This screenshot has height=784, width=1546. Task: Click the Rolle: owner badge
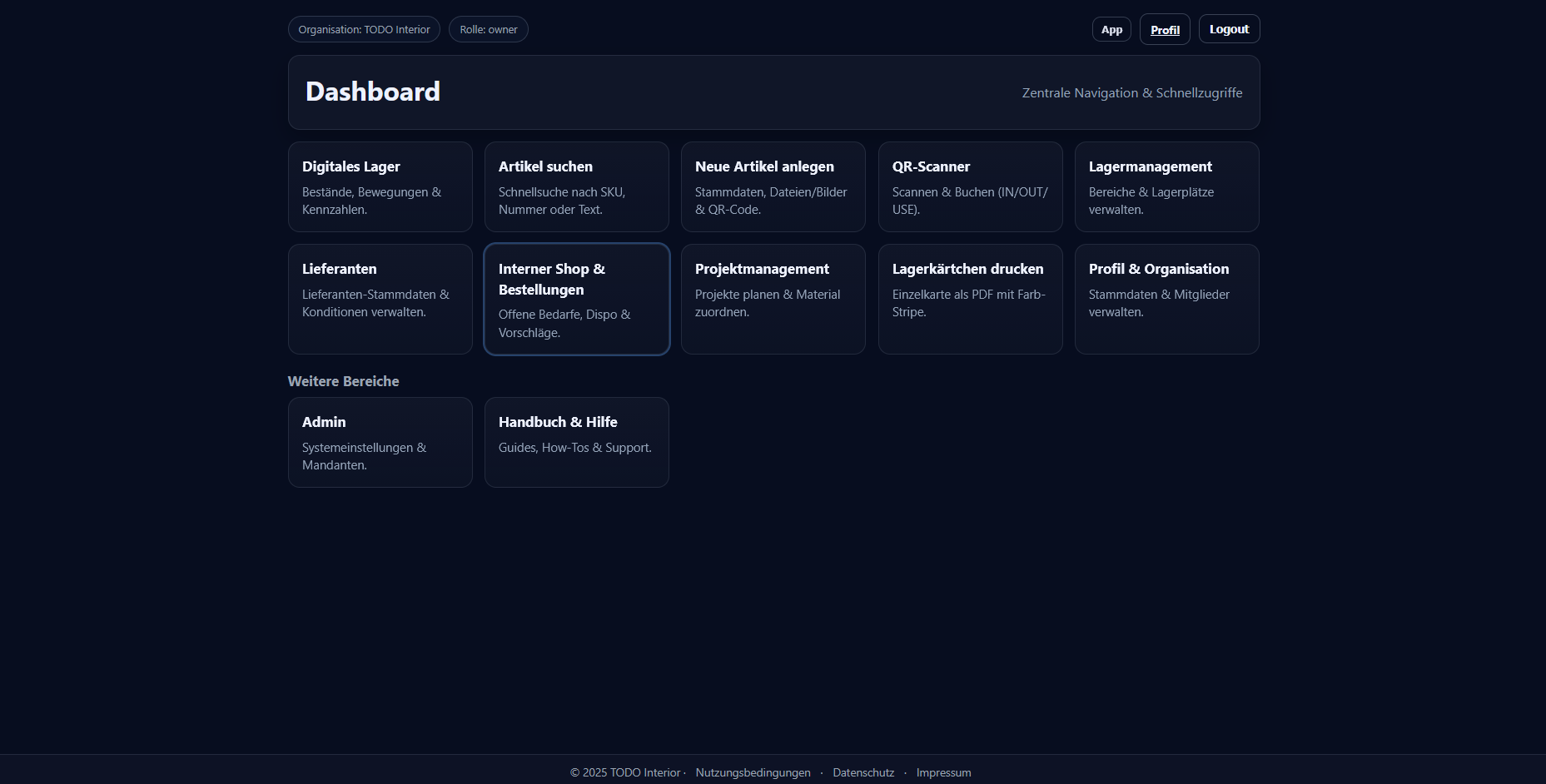click(488, 29)
